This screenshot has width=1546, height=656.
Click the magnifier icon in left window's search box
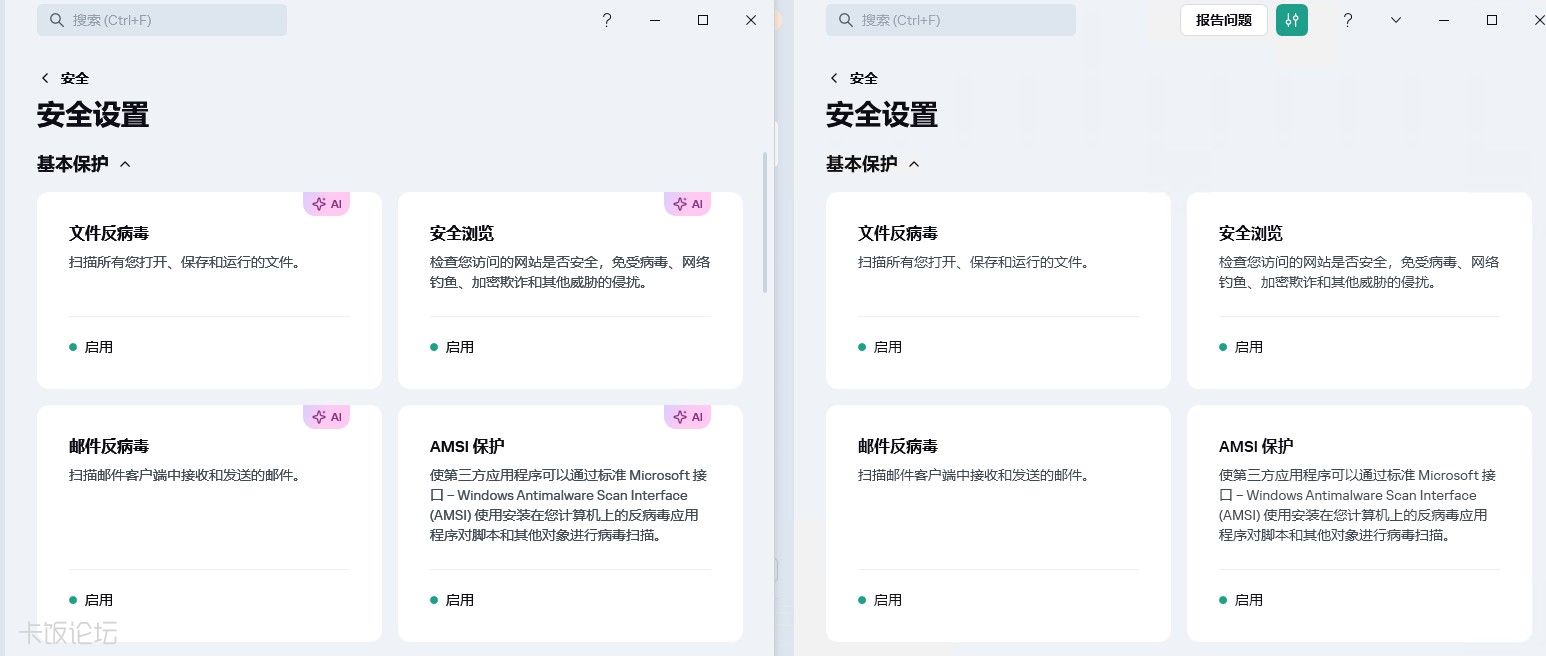[56, 20]
